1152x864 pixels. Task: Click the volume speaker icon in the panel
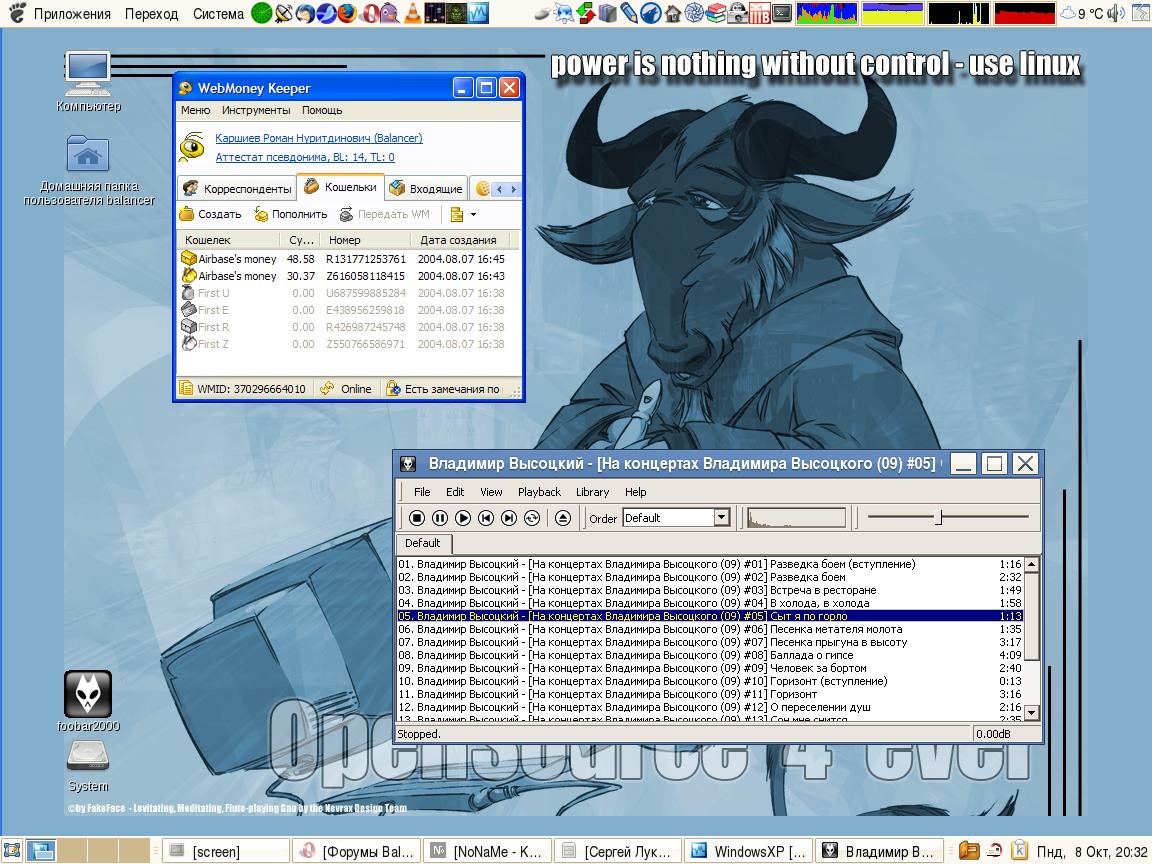pos(1115,13)
